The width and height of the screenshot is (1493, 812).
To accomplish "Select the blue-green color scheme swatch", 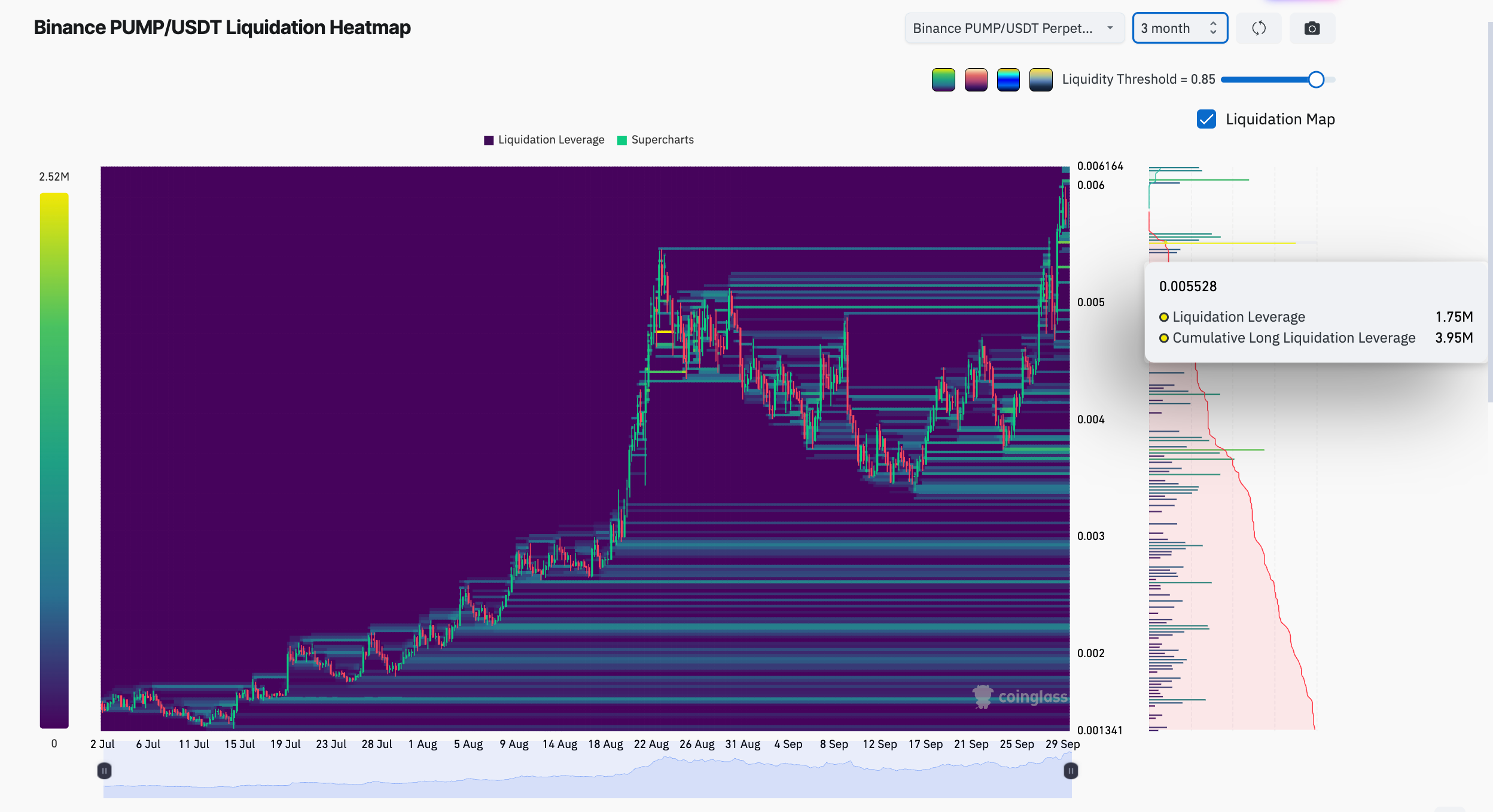I will (1008, 80).
